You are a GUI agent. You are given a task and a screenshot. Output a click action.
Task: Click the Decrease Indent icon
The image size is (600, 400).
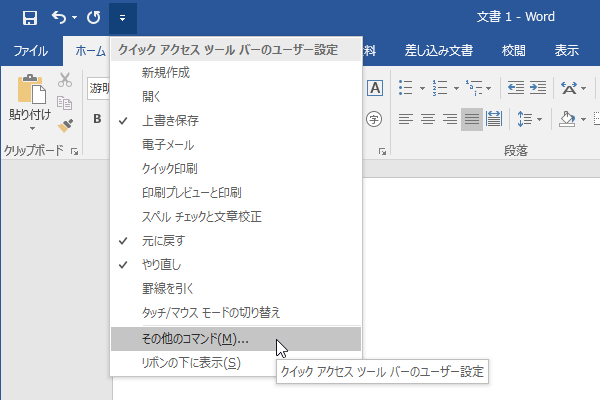click(x=515, y=88)
